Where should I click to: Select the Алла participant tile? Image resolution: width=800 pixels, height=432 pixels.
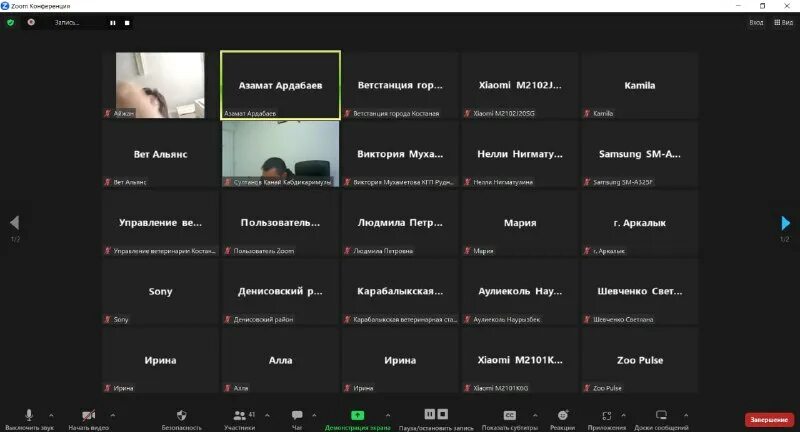(x=280, y=360)
